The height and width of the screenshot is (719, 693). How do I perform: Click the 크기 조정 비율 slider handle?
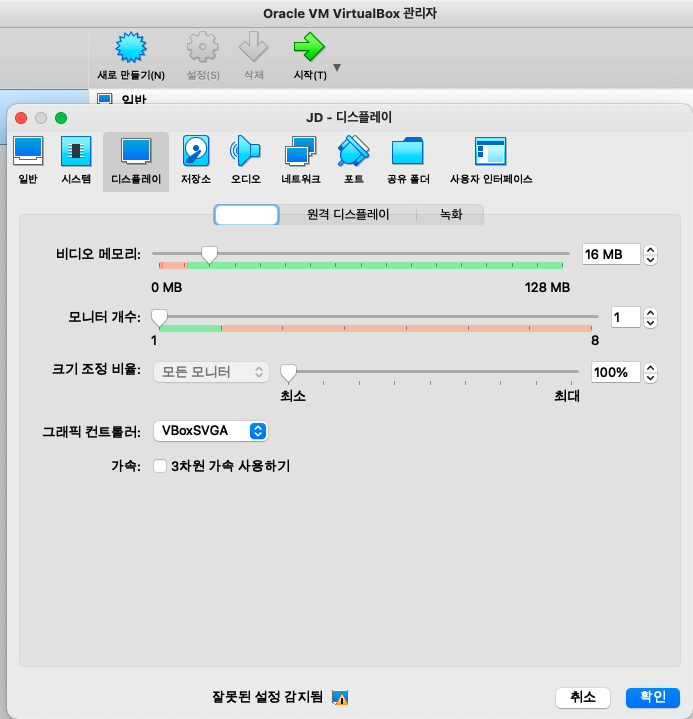pyautogui.click(x=288, y=373)
